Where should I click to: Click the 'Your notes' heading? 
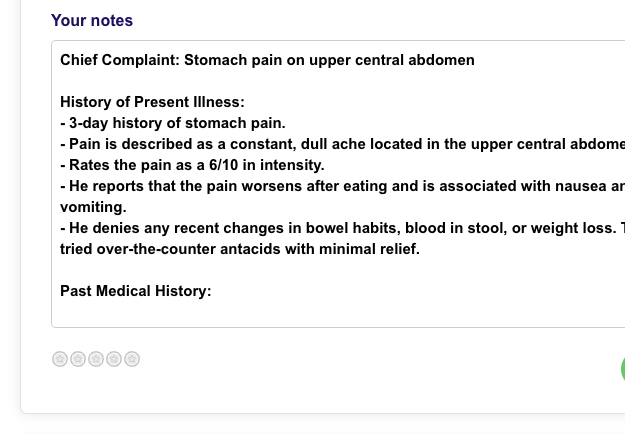[92, 21]
